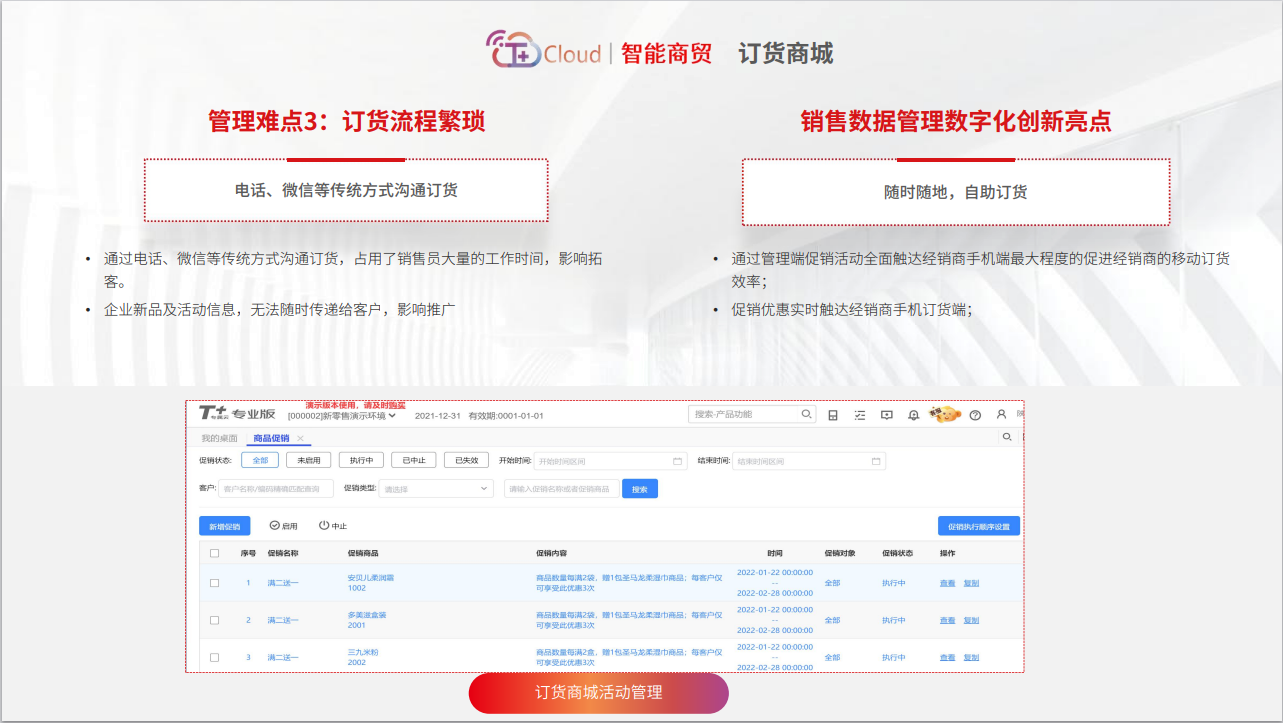Click the 促销执行顺序设置 button

[979, 526]
